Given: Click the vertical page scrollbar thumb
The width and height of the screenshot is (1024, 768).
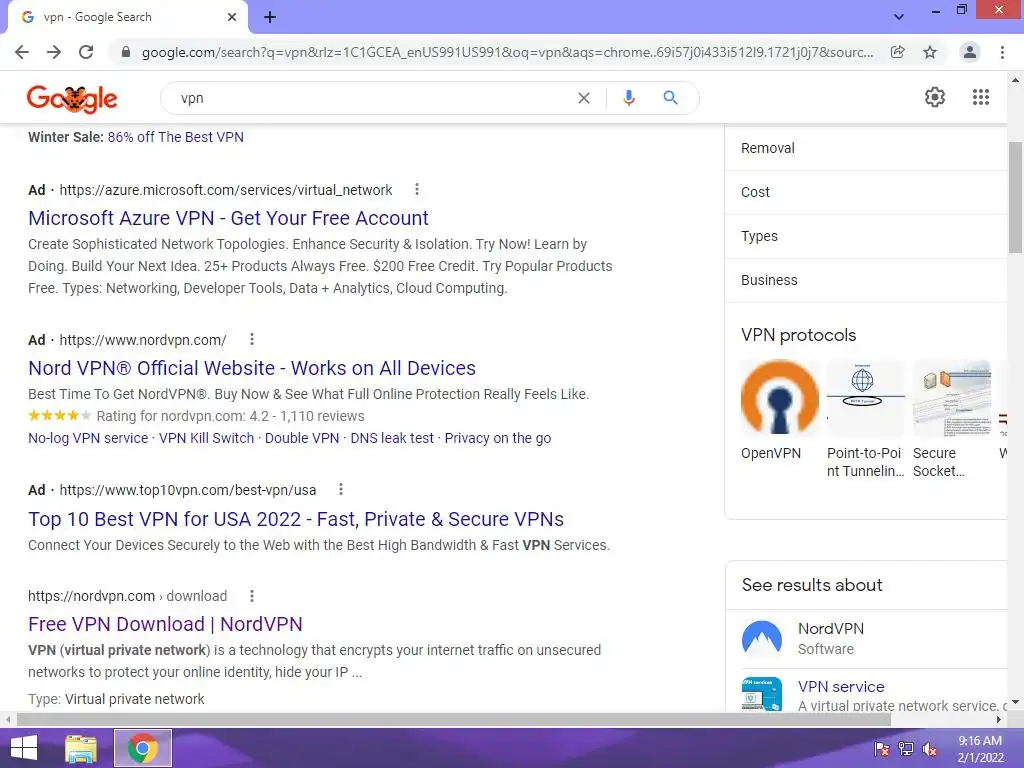Looking at the screenshot, I should click(x=1015, y=197).
